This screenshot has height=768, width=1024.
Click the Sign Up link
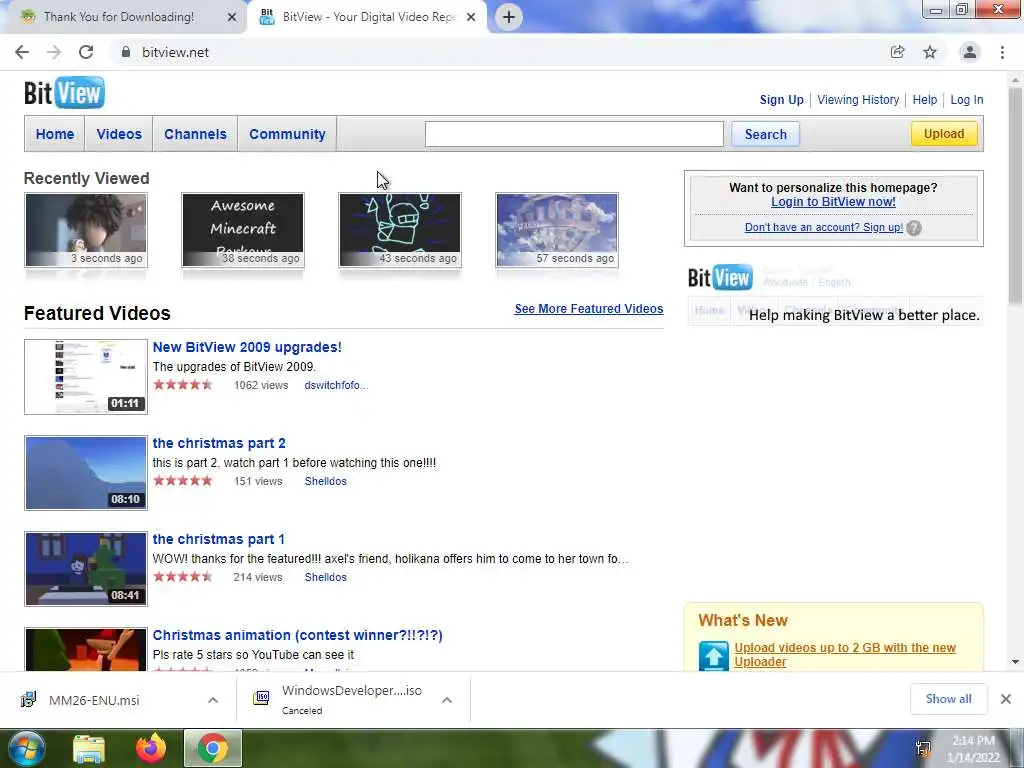click(x=781, y=100)
